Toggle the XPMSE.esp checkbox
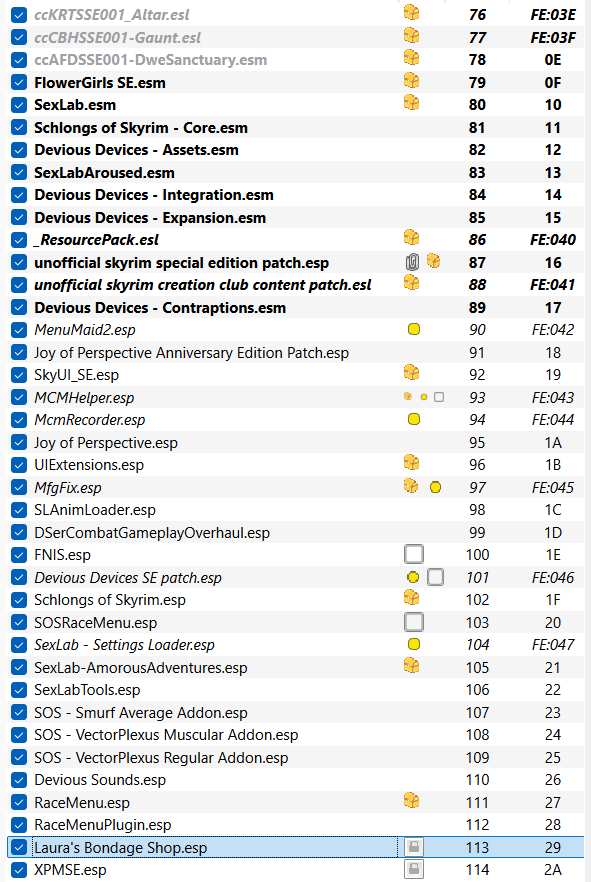This screenshot has width=591, height=882. tap(19, 870)
